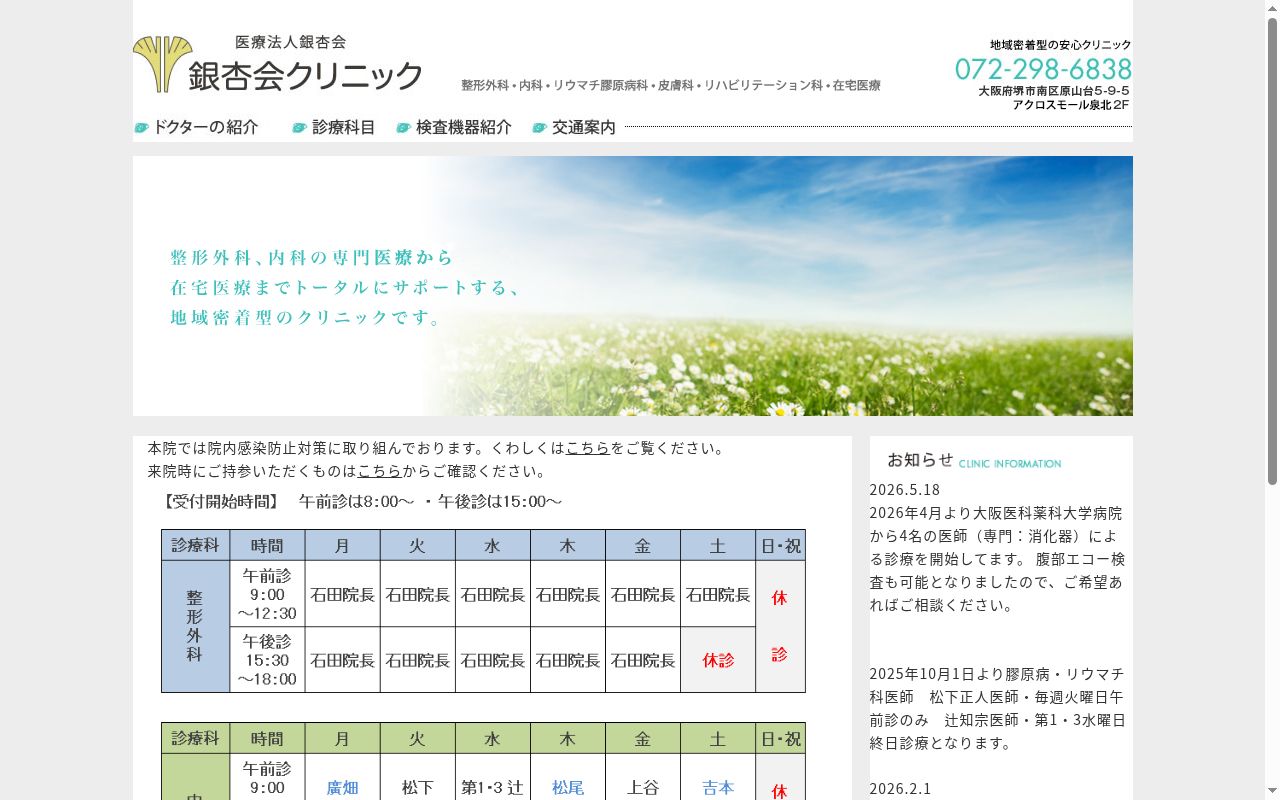Click the 診療科 header of the blue table
Image resolution: width=1280 pixels, height=800 pixels.
click(195, 545)
